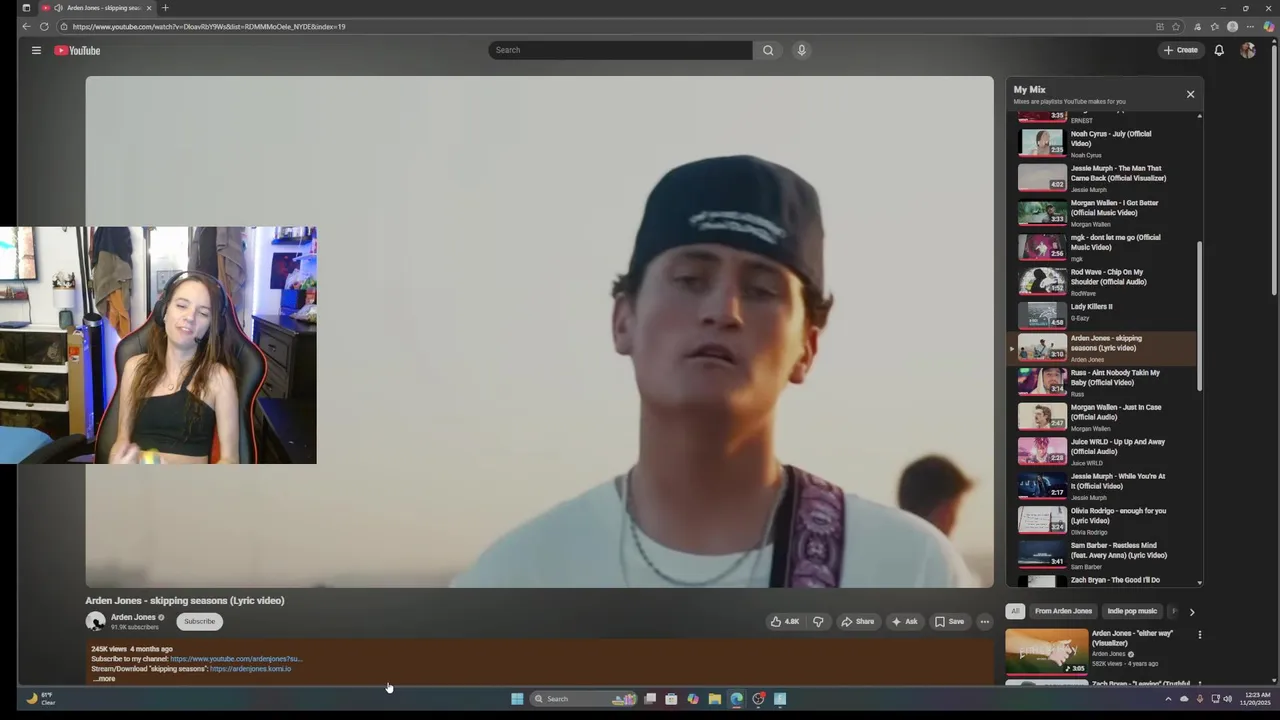Select From Arden Jones chip
The height and width of the screenshot is (720, 1280).
pyautogui.click(x=1063, y=611)
